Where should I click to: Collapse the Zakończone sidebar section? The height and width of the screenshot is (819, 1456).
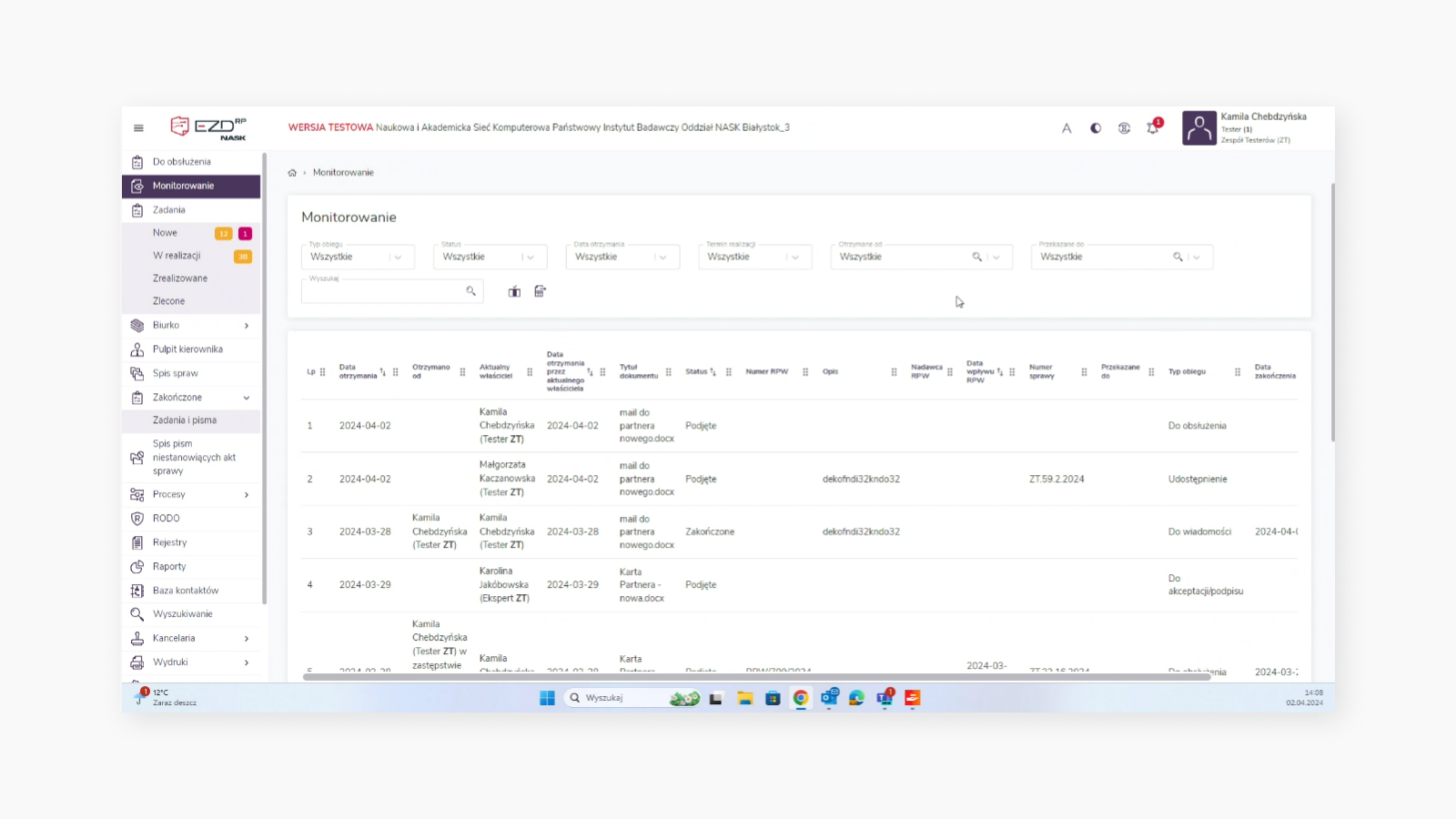(x=246, y=398)
